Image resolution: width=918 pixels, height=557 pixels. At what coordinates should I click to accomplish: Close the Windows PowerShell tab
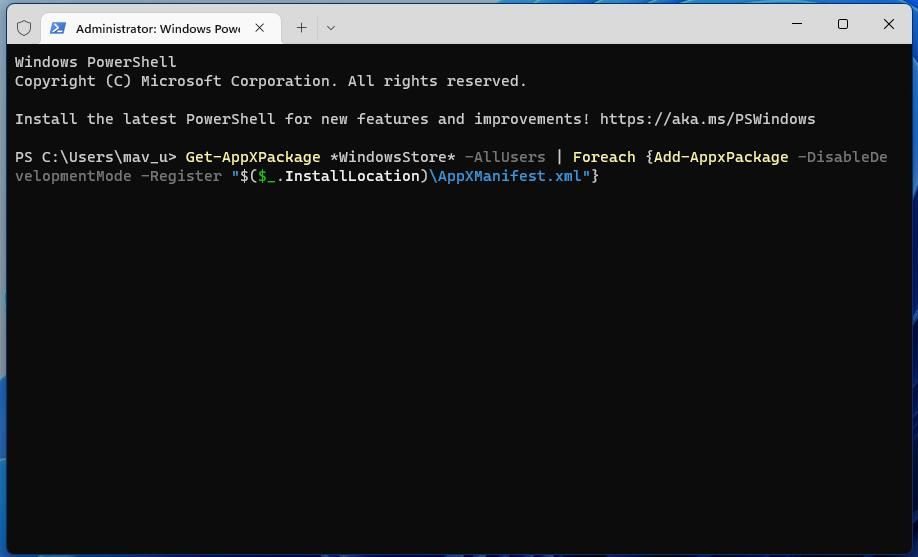260,28
